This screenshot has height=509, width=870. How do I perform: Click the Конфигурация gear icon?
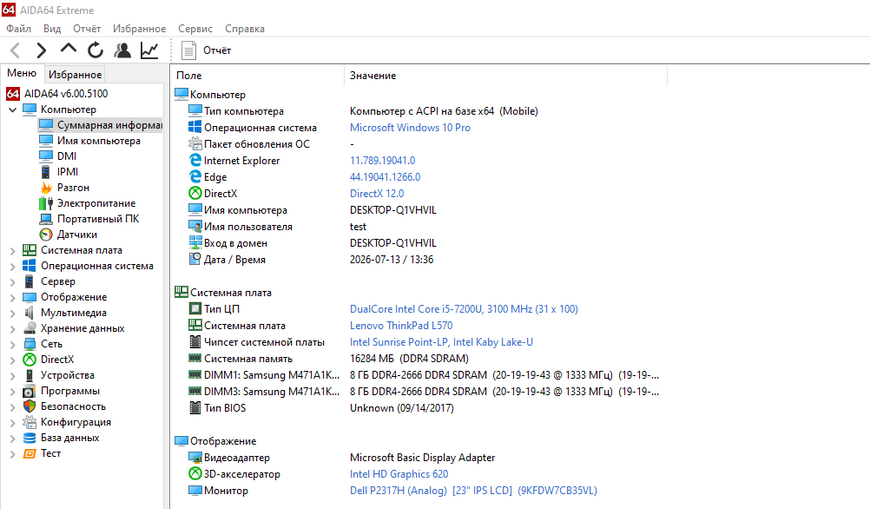click(29, 422)
